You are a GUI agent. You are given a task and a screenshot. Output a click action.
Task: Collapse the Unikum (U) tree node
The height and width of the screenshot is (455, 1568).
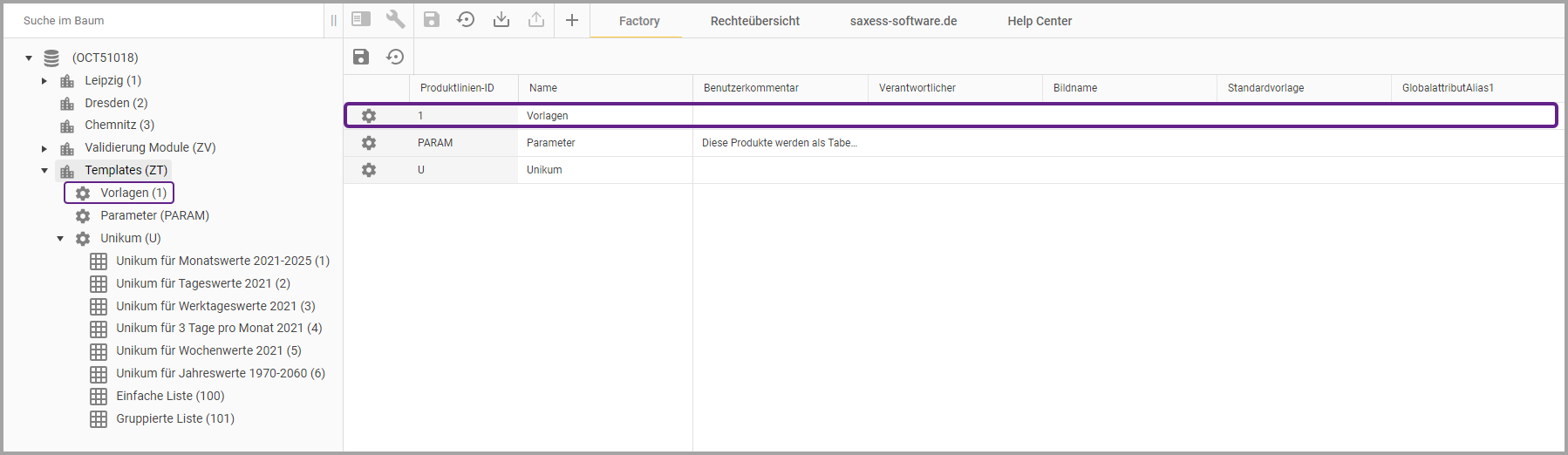[60, 239]
